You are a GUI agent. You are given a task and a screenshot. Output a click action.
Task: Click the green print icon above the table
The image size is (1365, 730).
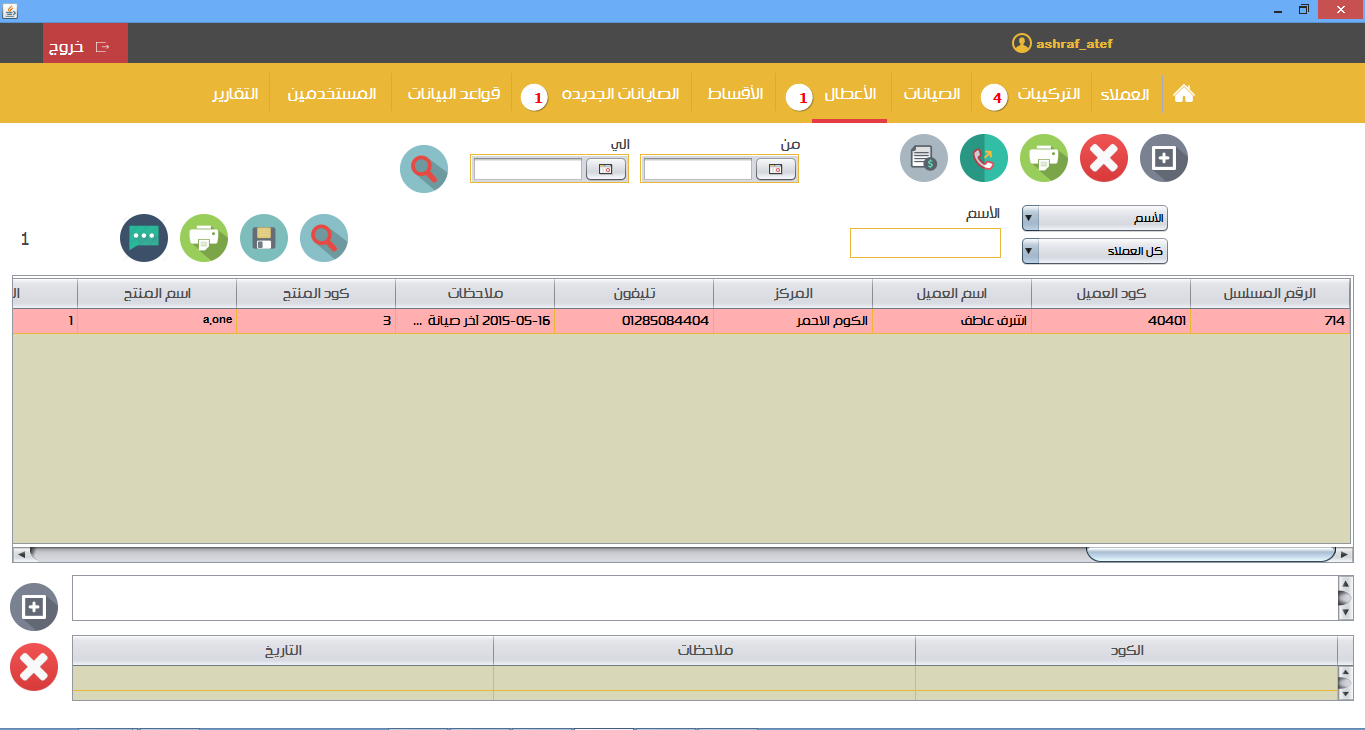(x=204, y=238)
